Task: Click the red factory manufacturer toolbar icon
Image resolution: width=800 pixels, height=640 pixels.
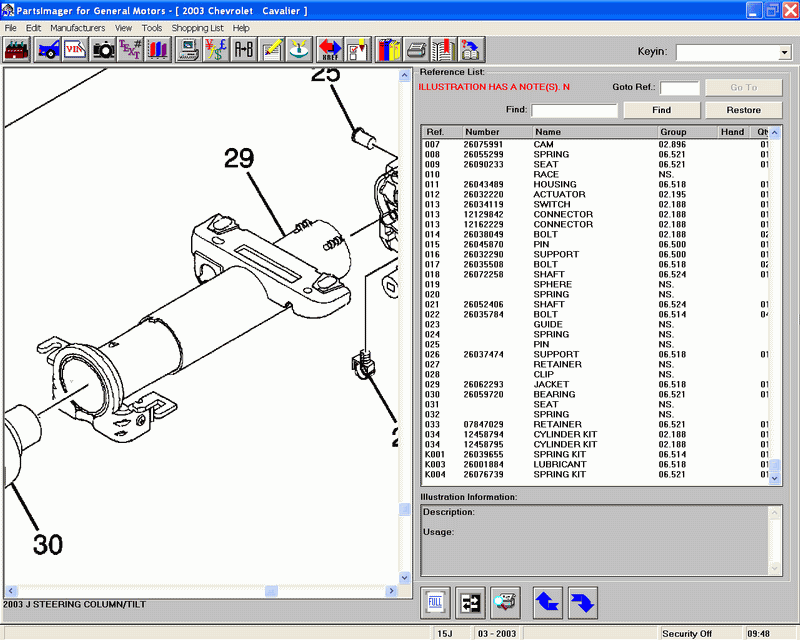Action: (17, 50)
